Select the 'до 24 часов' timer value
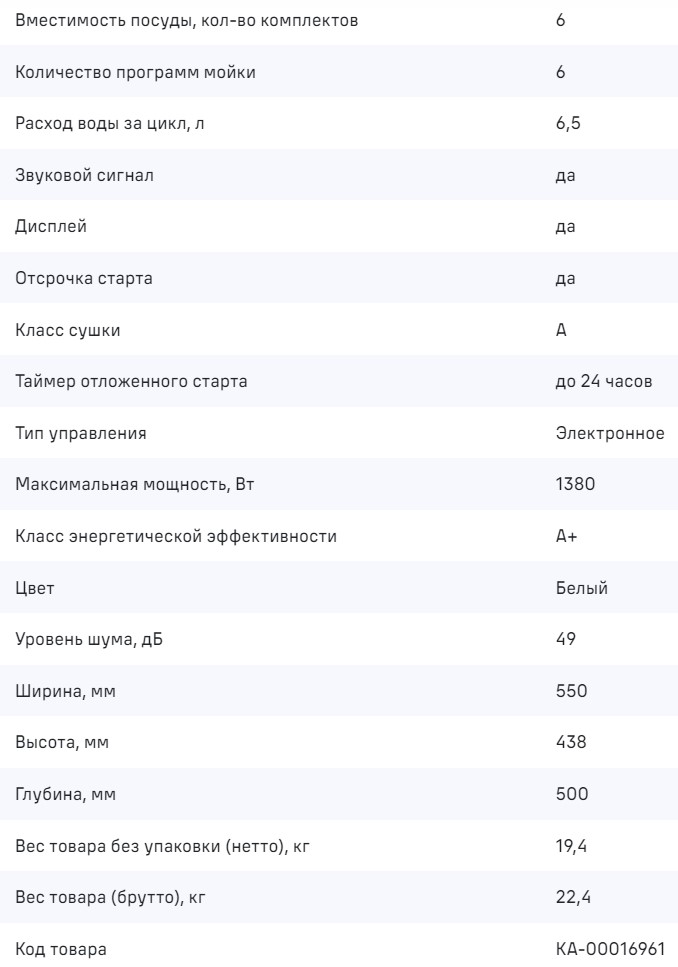This screenshot has height=967, width=678. pyautogui.click(x=604, y=381)
